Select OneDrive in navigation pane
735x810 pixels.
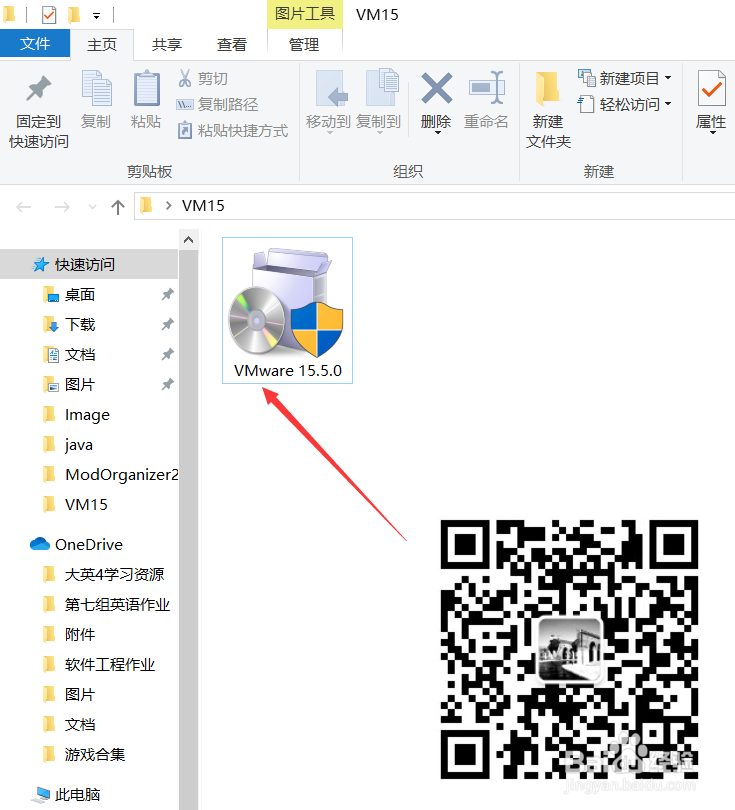(88, 544)
